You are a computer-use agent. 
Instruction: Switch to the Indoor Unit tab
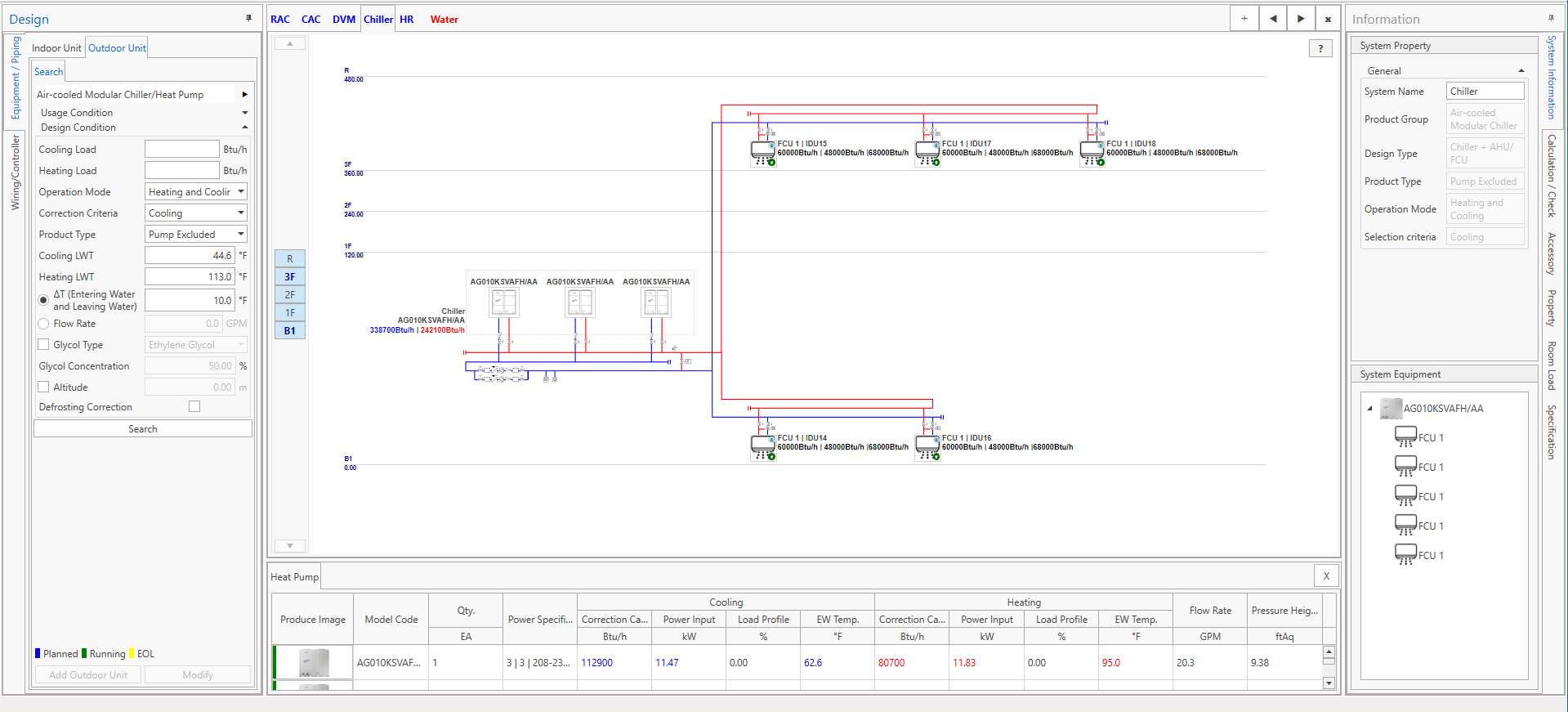click(x=56, y=48)
